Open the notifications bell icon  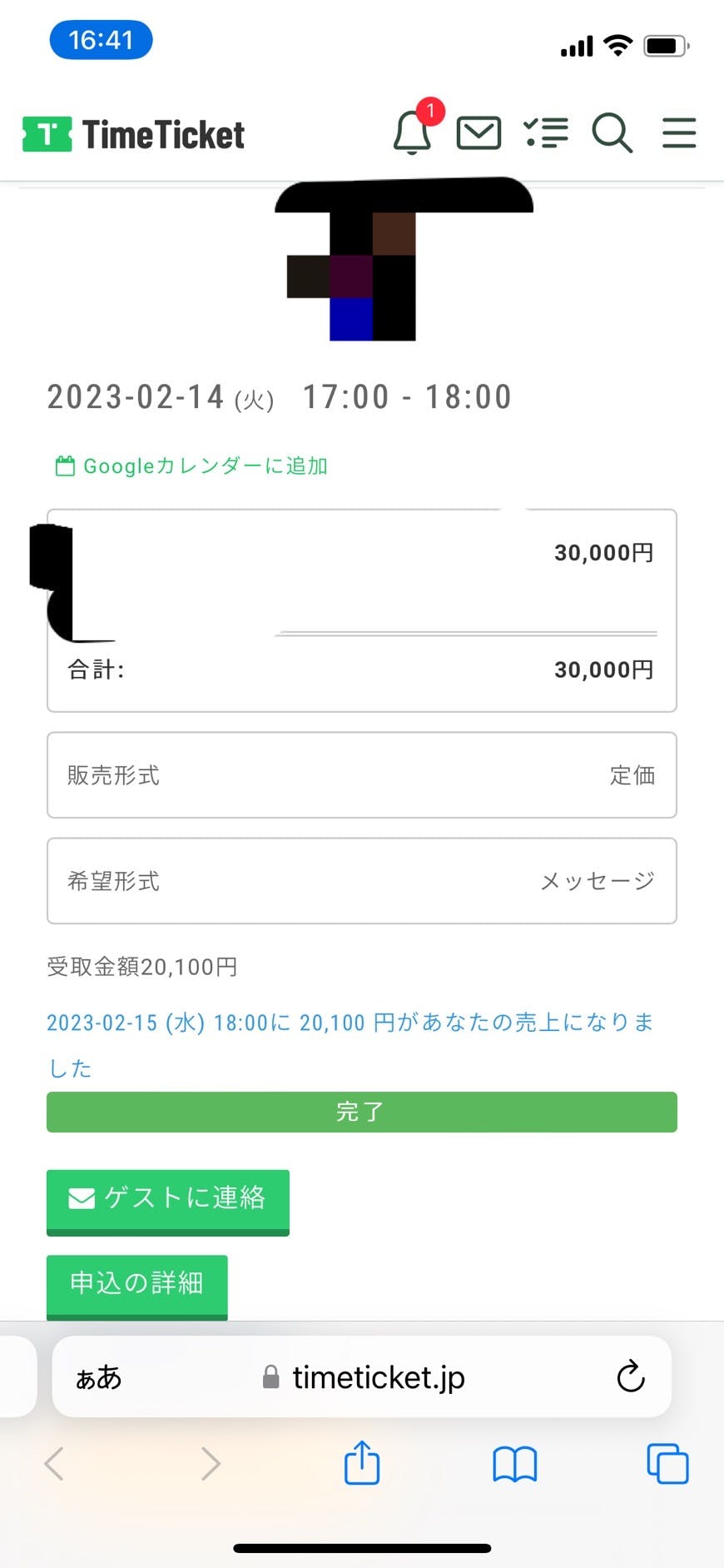point(412,132)
